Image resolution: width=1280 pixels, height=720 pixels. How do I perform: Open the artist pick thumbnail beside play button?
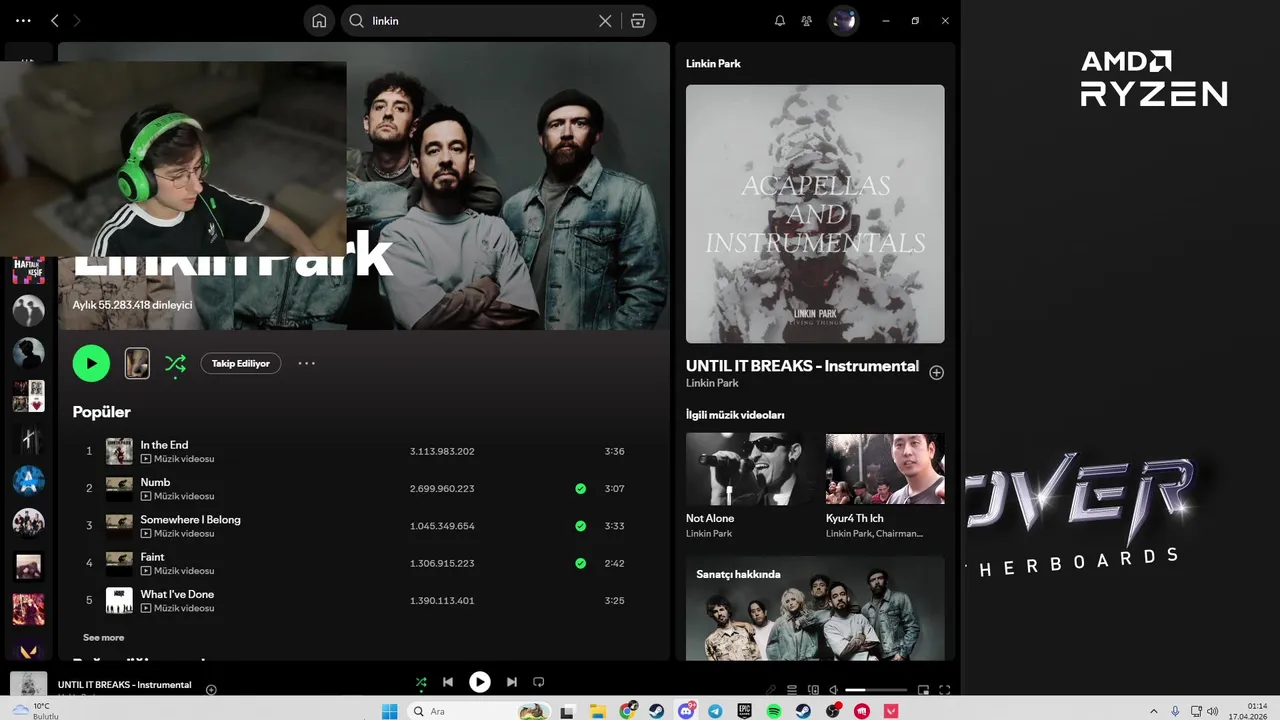tap(137, 363)
